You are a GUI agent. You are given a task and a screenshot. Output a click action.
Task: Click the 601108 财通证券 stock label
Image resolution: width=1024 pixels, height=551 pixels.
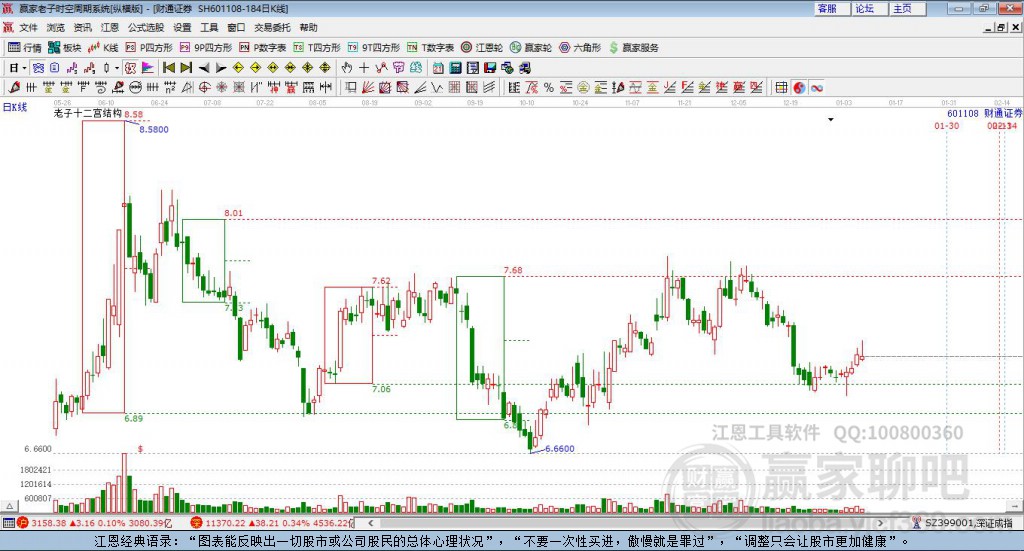(984, 114)
